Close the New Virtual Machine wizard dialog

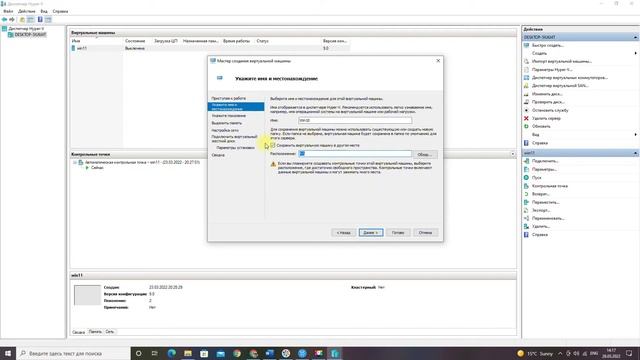(438, 61)
